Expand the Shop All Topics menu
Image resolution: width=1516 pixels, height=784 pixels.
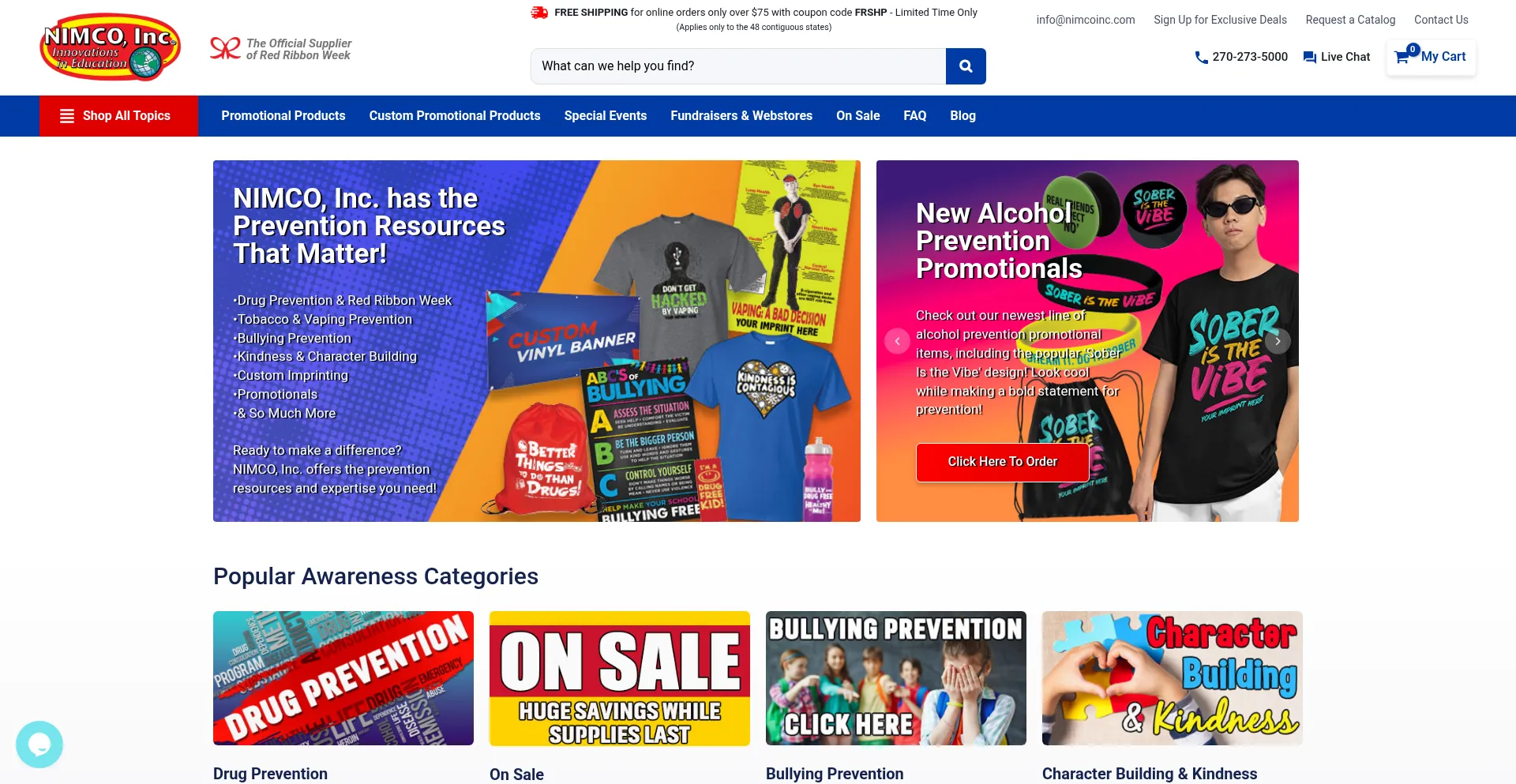coord(118,116)
